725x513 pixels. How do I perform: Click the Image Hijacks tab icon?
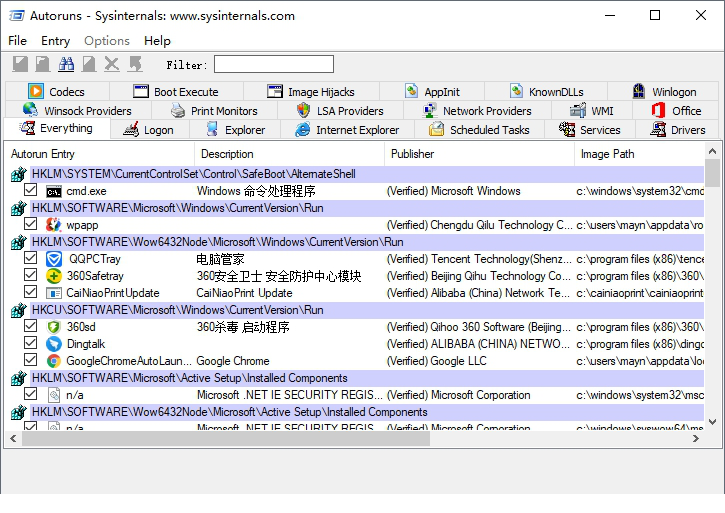275,91
